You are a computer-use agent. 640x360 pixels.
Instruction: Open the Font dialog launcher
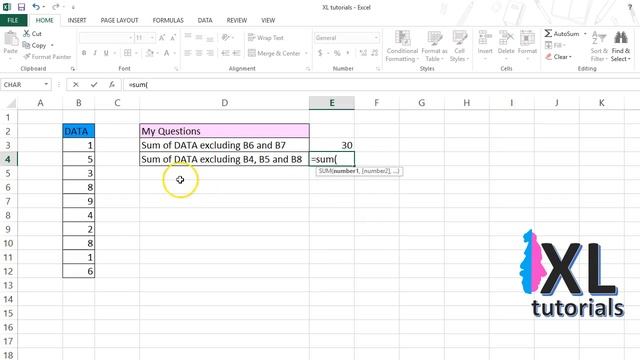pyautogui.click(x=176, y=69)
